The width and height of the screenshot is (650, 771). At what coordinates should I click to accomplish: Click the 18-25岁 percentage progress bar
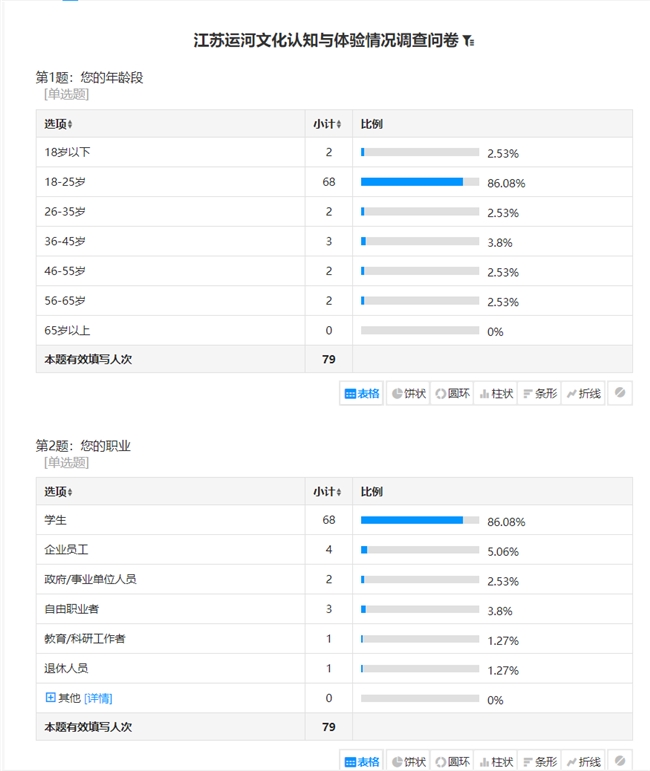(x=419, y=182)
